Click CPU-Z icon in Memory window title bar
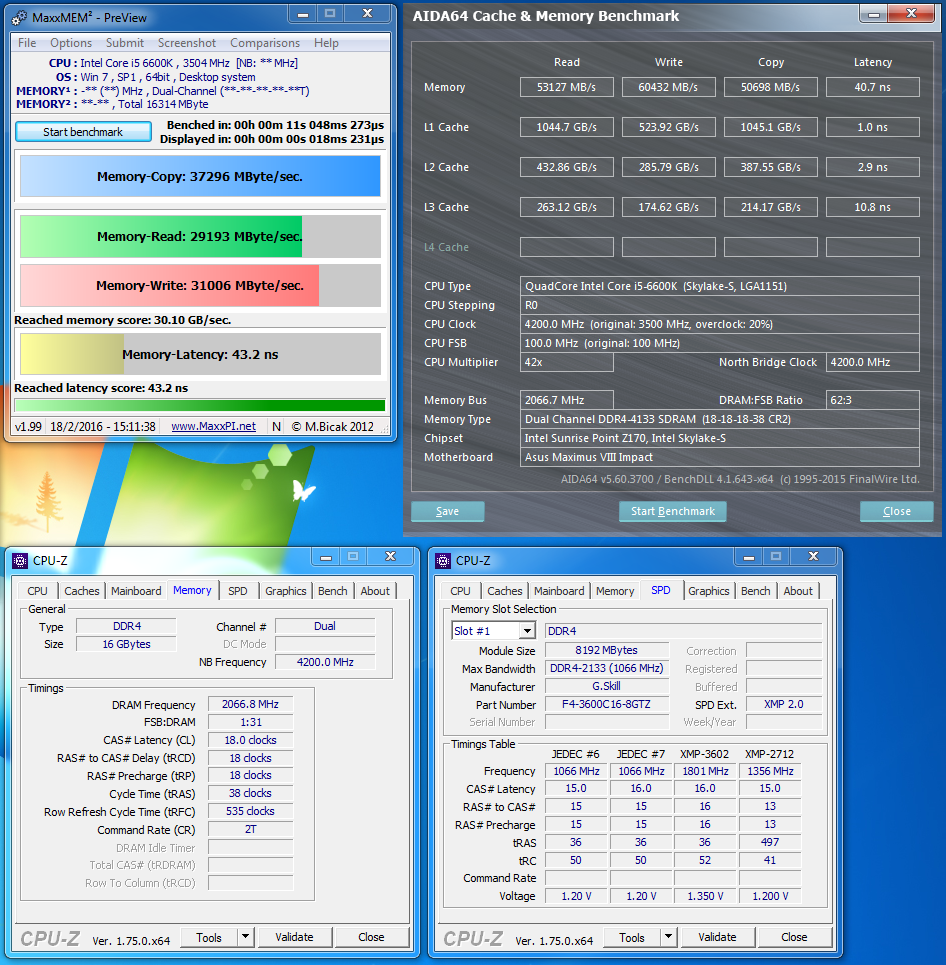This screenshot has height=965, width=946. point(21,561)
